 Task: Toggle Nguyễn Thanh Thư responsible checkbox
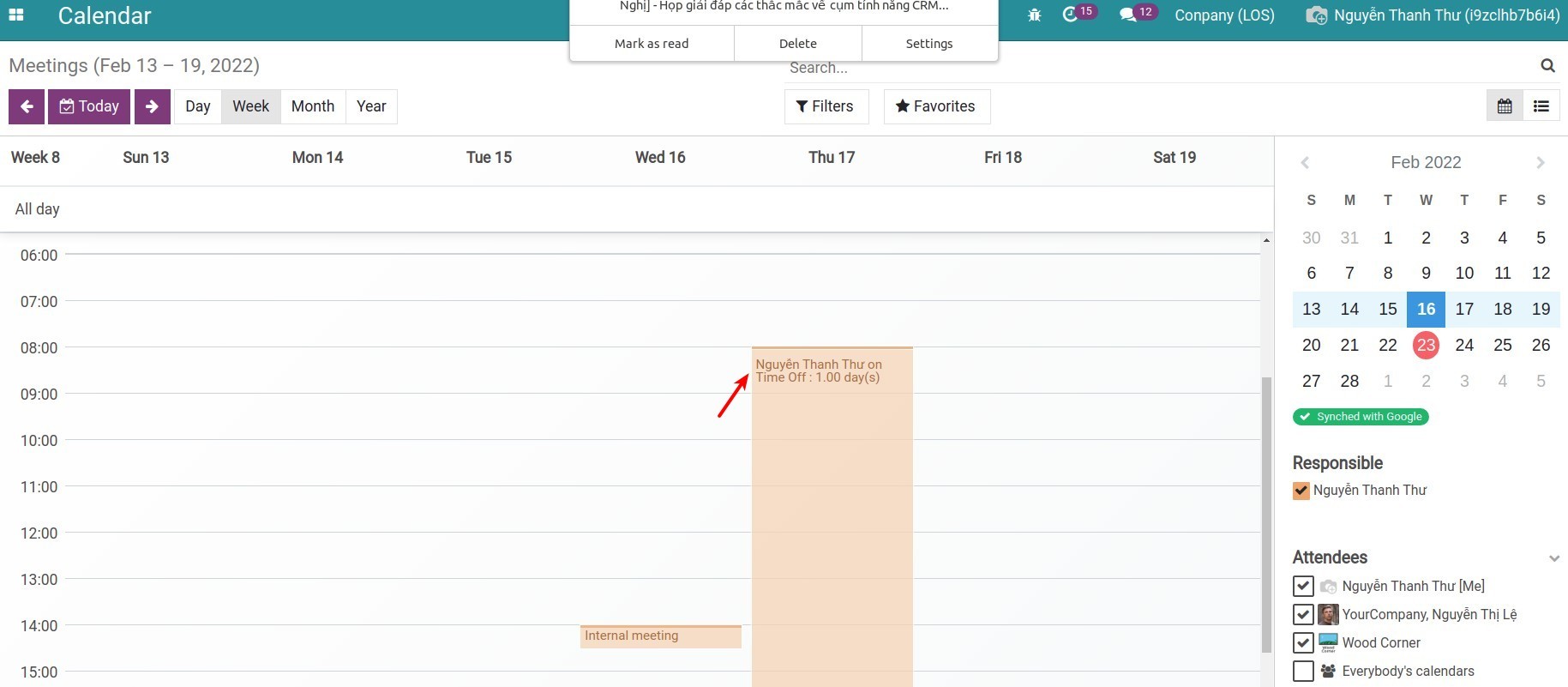tap(1301, 491)
